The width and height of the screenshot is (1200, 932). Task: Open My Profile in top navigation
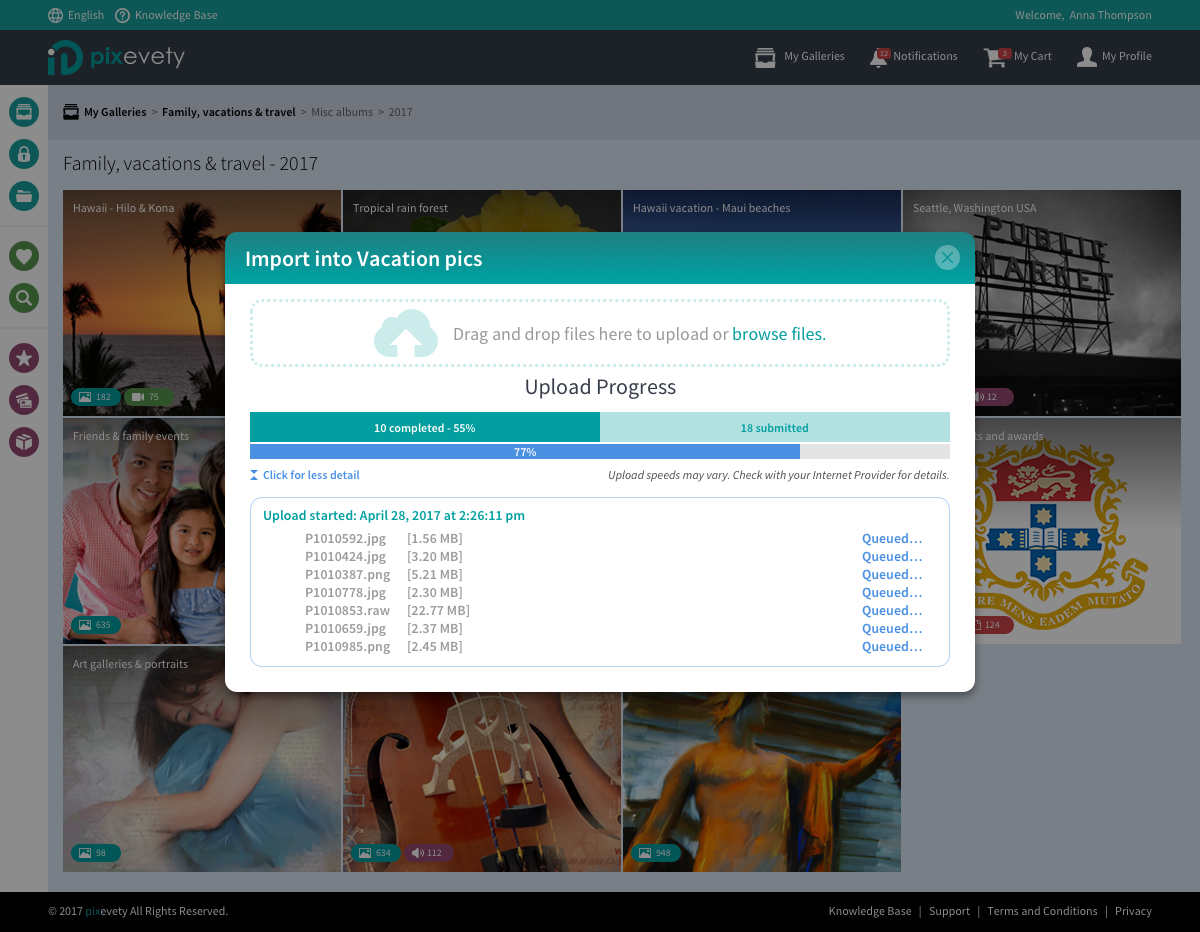pyautogui.click(x=1127, y=57)
